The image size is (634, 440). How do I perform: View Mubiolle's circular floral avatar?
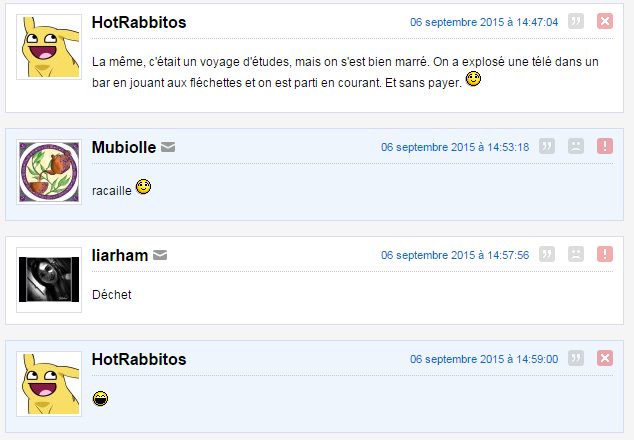tap(49, 172)
